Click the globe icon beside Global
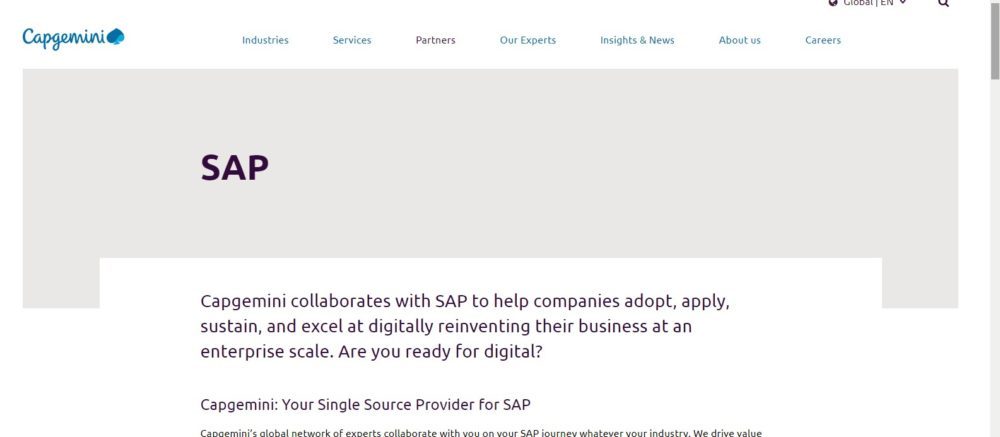 point(833,3)
